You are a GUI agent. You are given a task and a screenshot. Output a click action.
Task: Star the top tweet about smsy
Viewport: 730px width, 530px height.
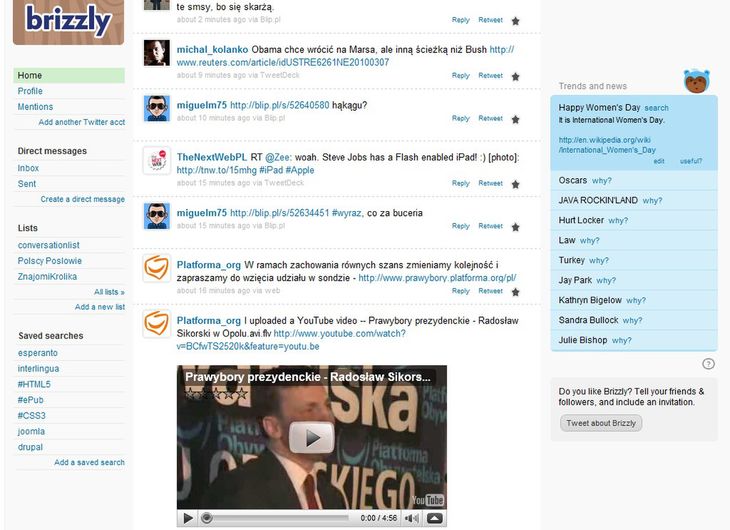(x=515, y=21)
